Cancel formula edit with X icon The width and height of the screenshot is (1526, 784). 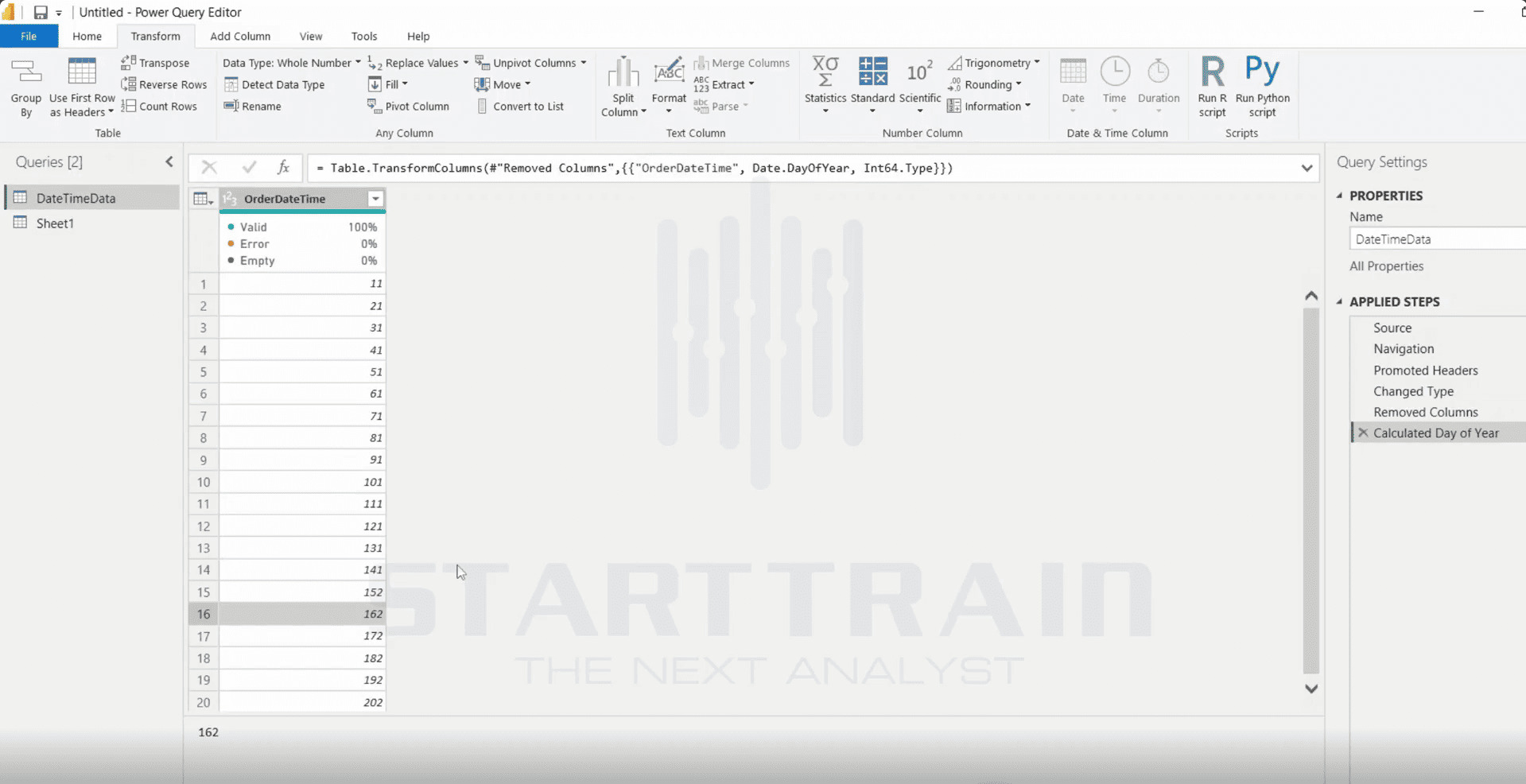point(209,167)
